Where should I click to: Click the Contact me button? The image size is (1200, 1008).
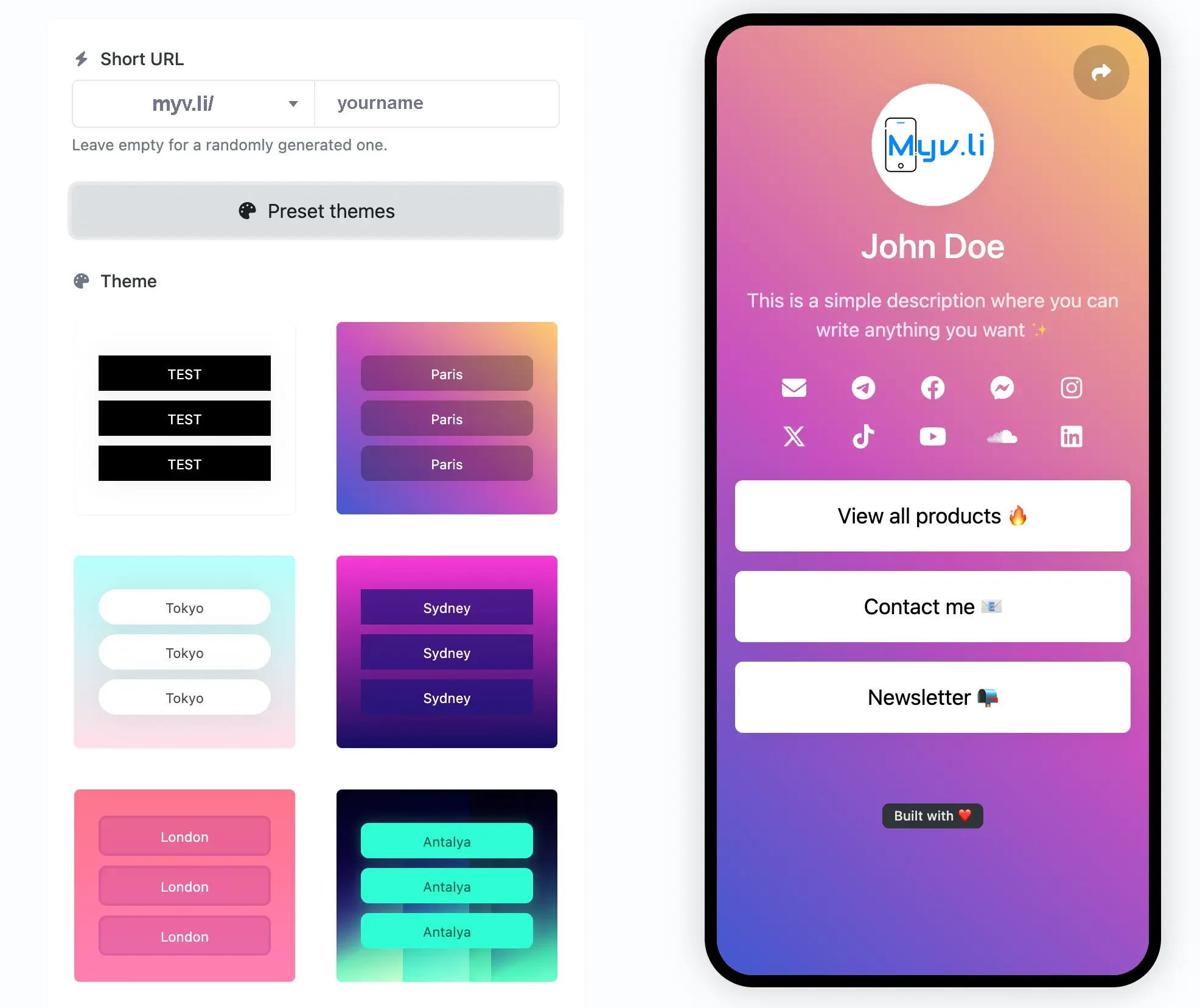tap(932, 607)
